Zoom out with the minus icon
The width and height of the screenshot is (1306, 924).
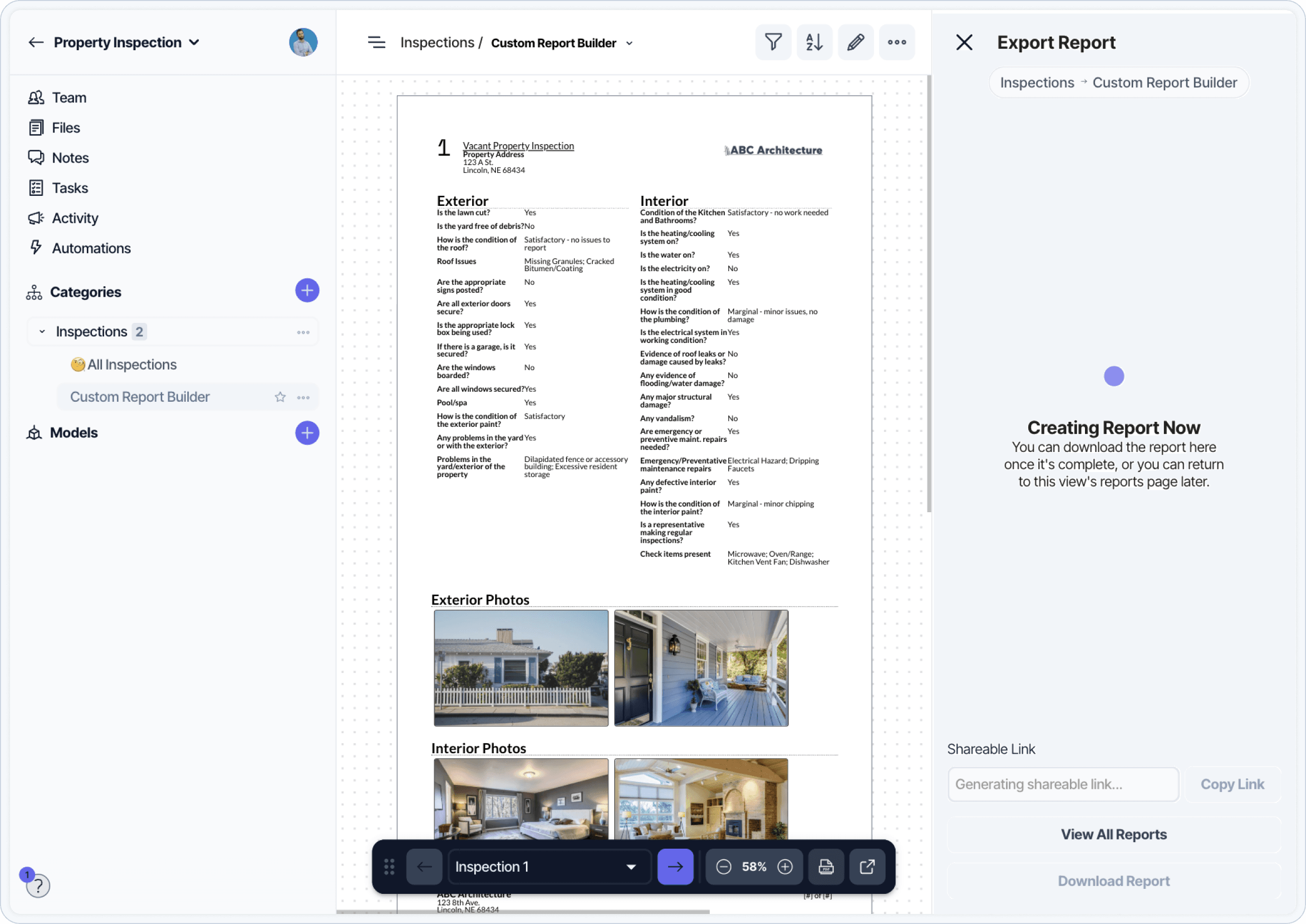[723, 867]
